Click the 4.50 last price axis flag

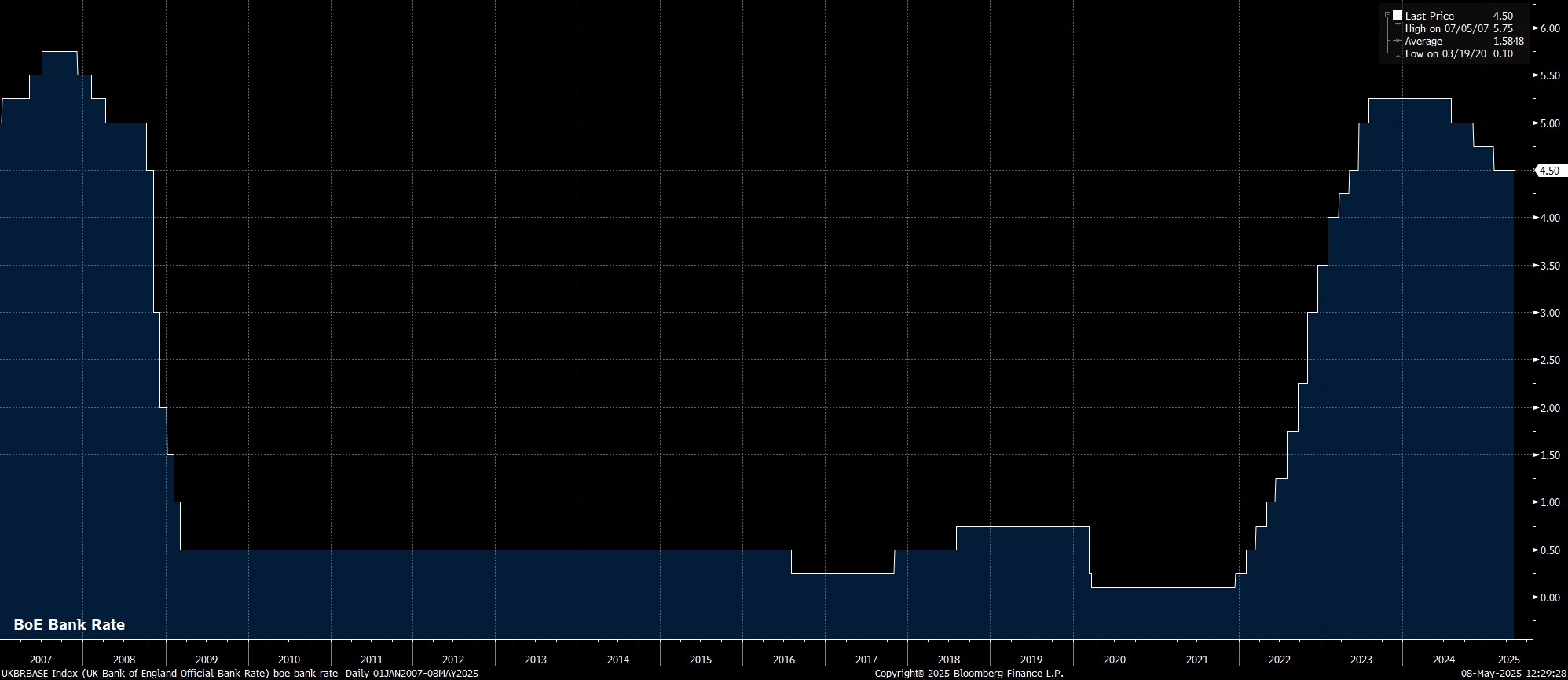1549,171
